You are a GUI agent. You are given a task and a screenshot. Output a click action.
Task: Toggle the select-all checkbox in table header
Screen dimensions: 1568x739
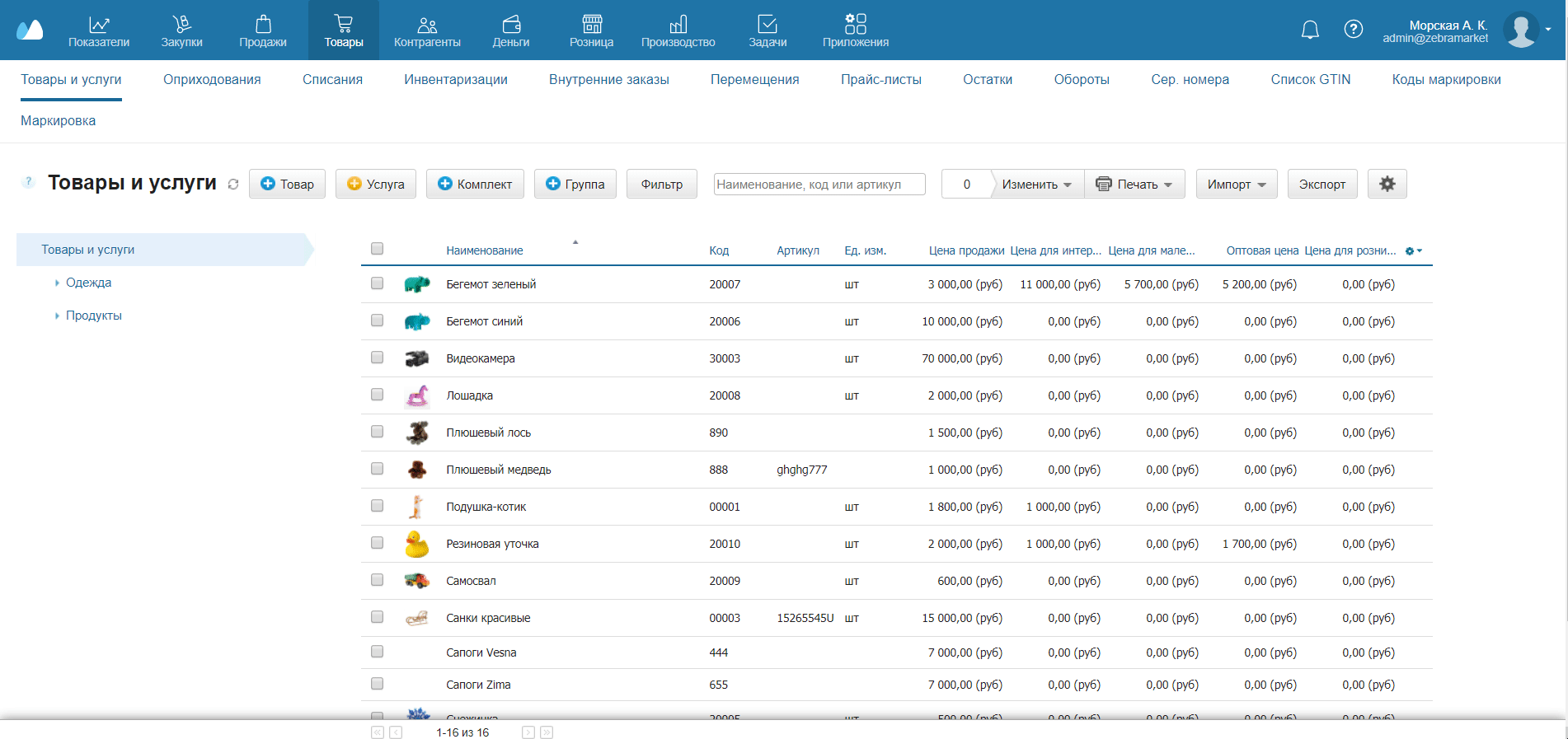(377, 249)
